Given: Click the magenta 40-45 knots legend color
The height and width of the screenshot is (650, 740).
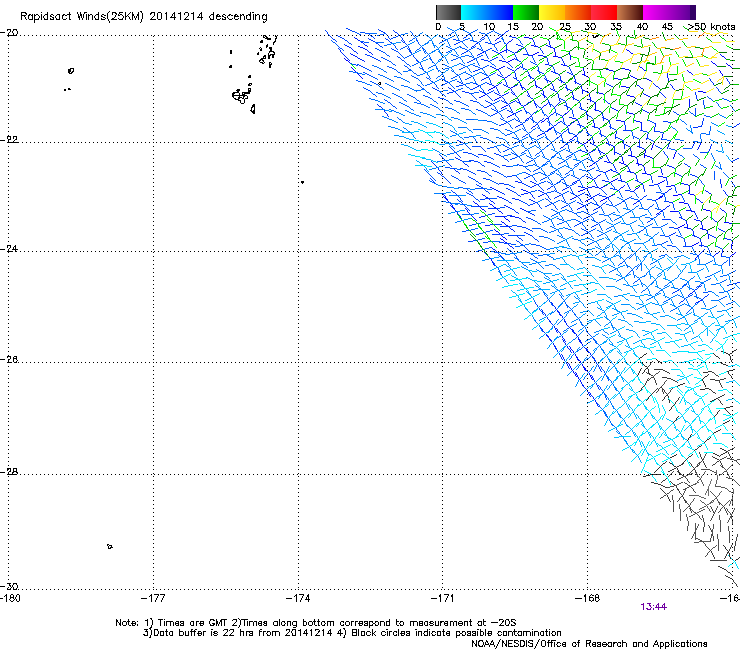Looking at the screenshot, I should tap(656, 12).
